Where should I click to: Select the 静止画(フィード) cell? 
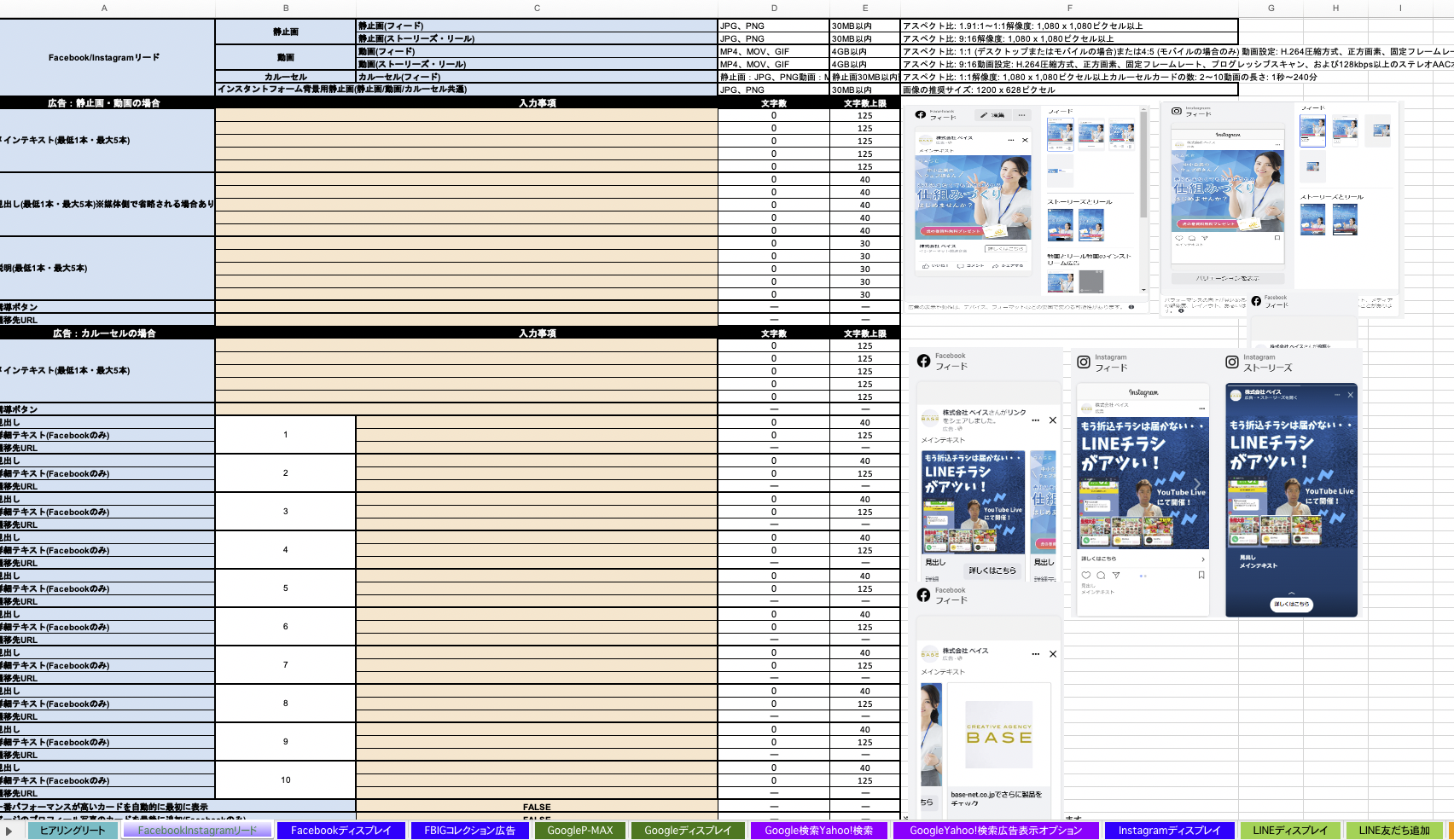(x=537, y=26)
